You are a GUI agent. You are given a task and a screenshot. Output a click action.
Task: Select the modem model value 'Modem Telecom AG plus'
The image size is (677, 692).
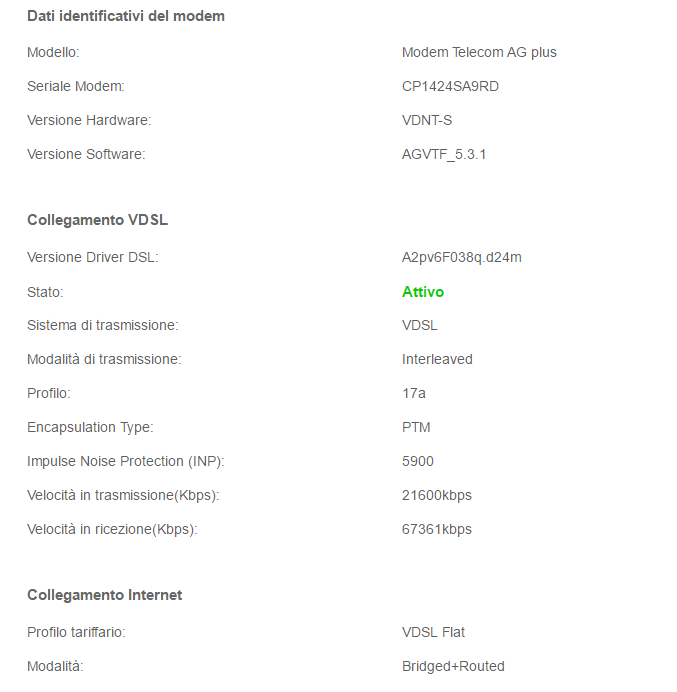tap(479, 53)
